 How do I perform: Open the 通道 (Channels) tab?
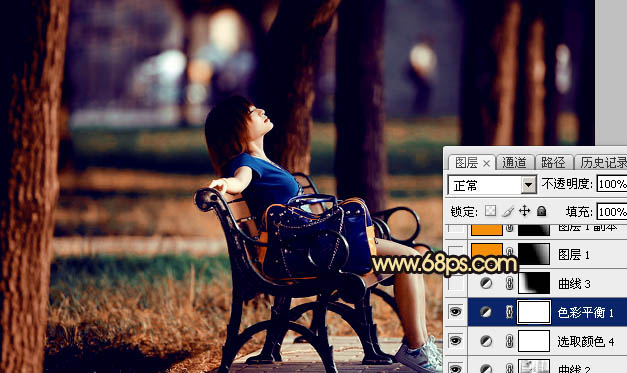pos(514,163)
